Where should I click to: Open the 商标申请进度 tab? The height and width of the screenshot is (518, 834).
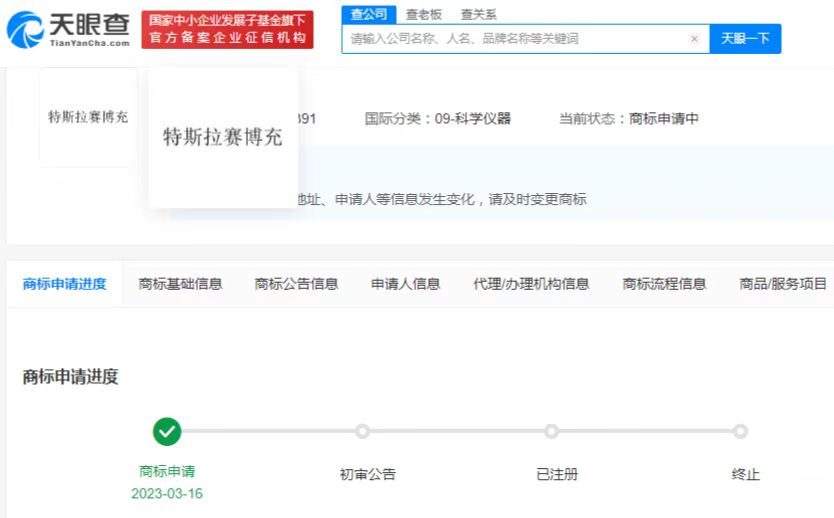click(x=64, y=284)
